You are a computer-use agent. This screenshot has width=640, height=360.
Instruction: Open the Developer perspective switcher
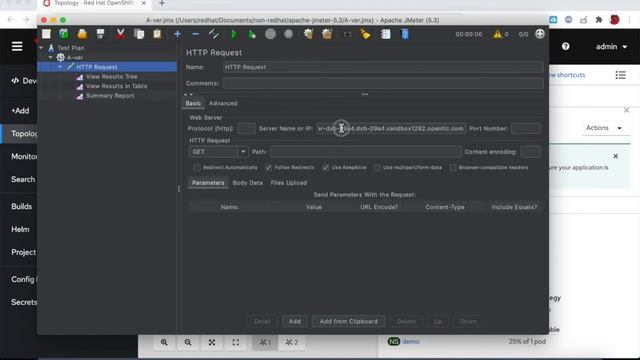[x=24, y=81]
